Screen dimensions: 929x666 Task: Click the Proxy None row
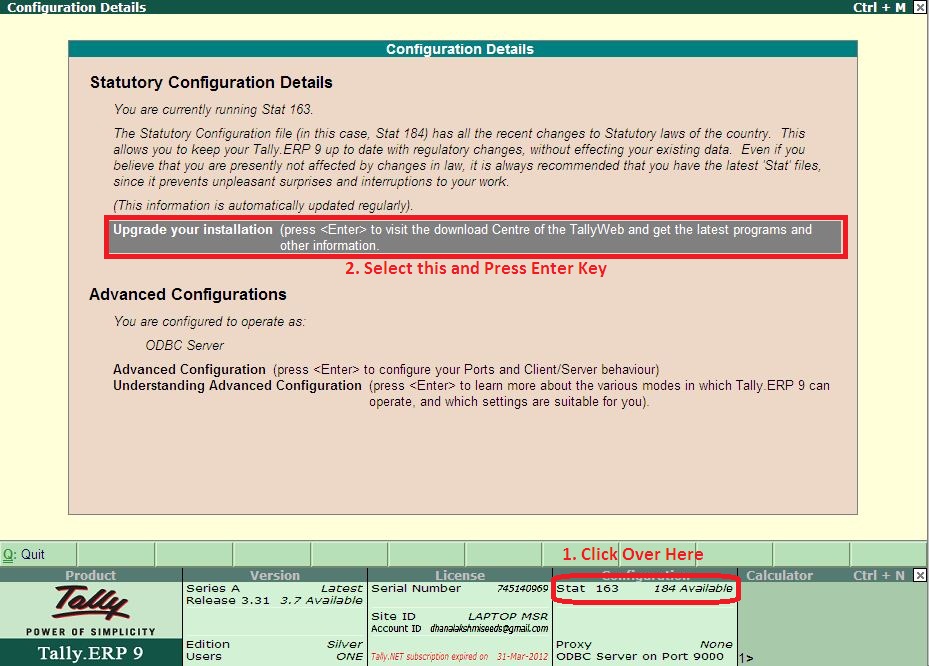coord(644,644)
